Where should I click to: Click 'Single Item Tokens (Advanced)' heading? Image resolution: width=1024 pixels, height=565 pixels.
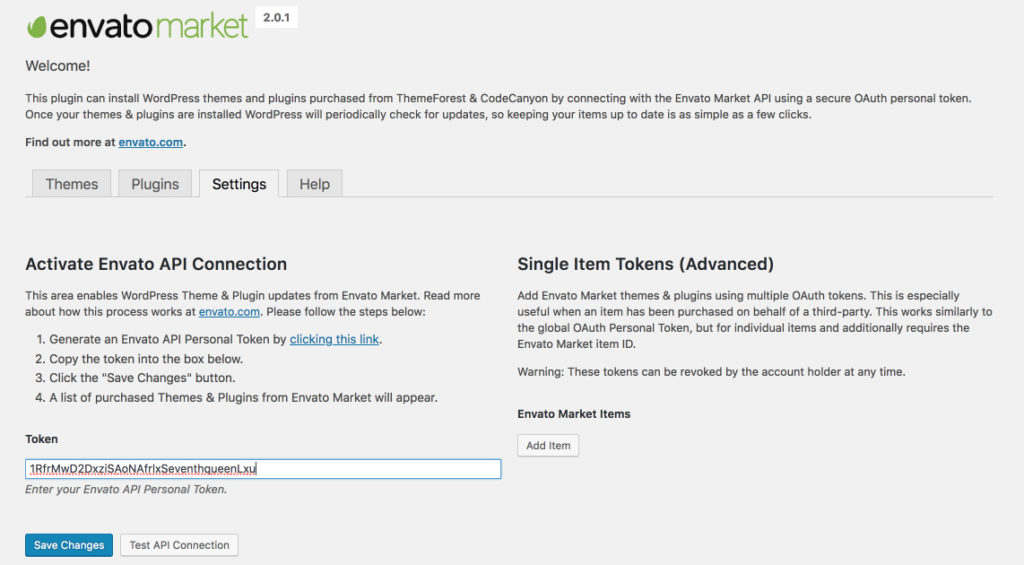645,264
